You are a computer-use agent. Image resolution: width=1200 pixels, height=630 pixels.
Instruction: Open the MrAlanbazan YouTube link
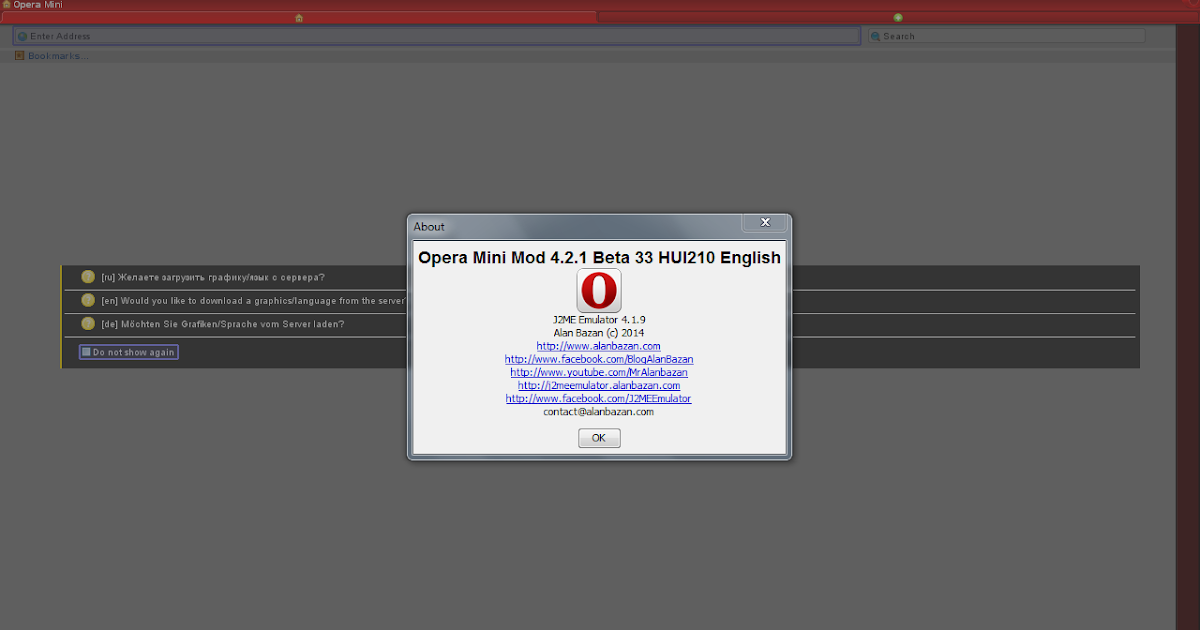tap(598, 372)
